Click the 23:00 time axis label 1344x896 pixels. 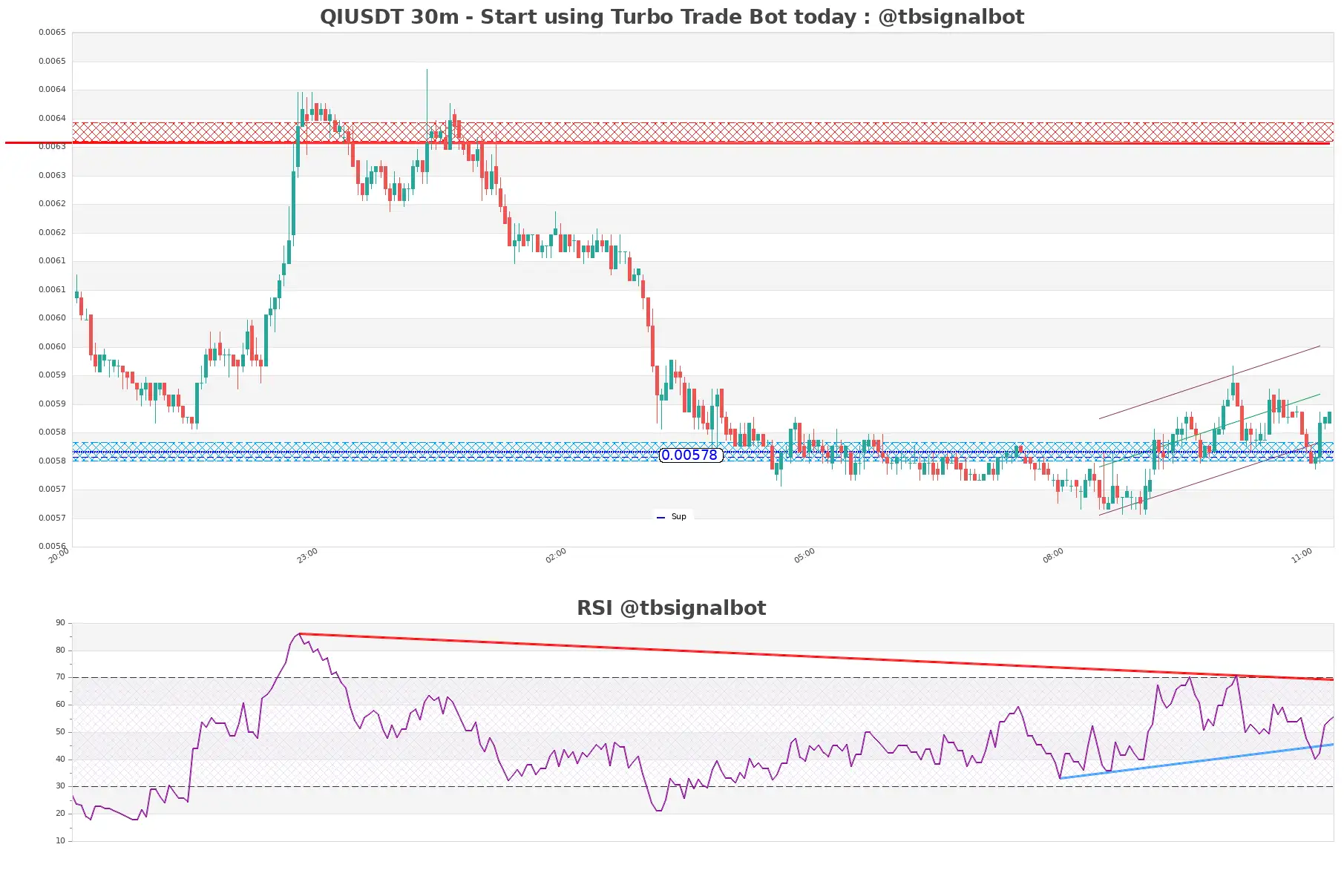tap(307, 556)
